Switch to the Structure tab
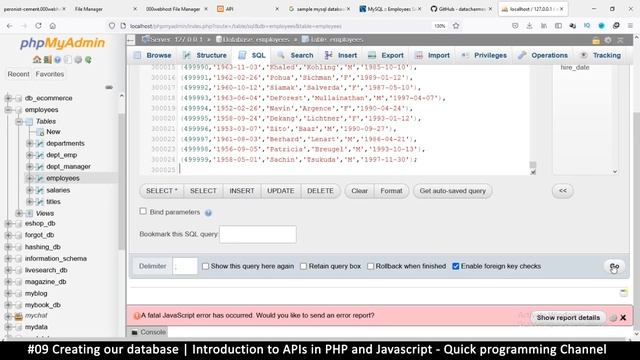This screenshot has width=640, height=360. pyautogui.click(x=205, y=56)
